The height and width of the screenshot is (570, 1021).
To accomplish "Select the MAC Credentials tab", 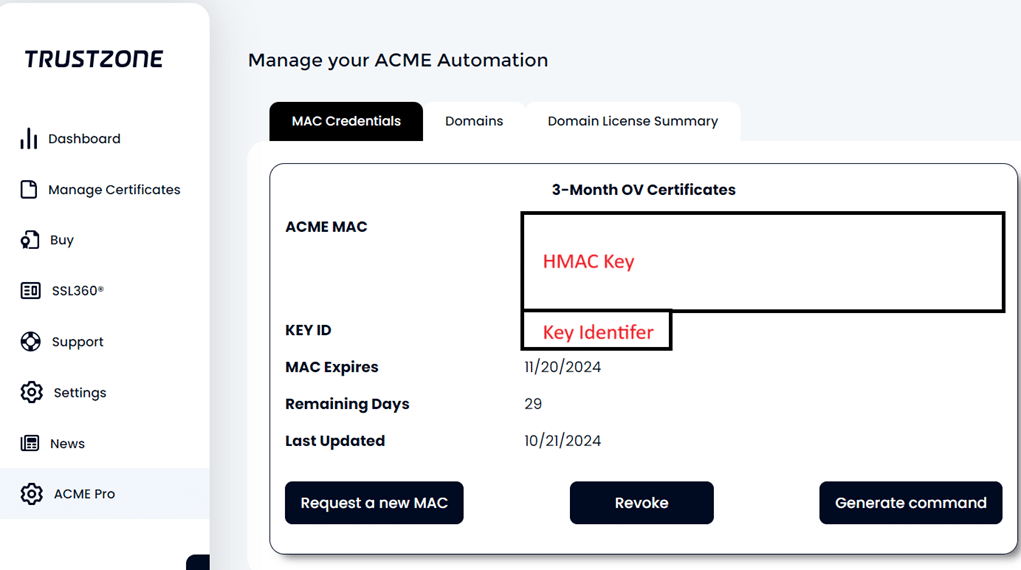I will click(346, 121).
